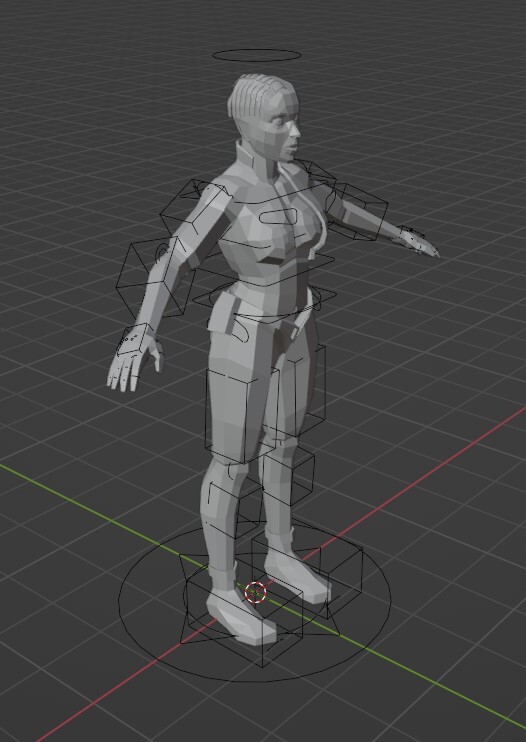Image resolution: width=526 pixels, height=742 pixels.
Task: Select the box control around the rear foot
Action: 307,568
